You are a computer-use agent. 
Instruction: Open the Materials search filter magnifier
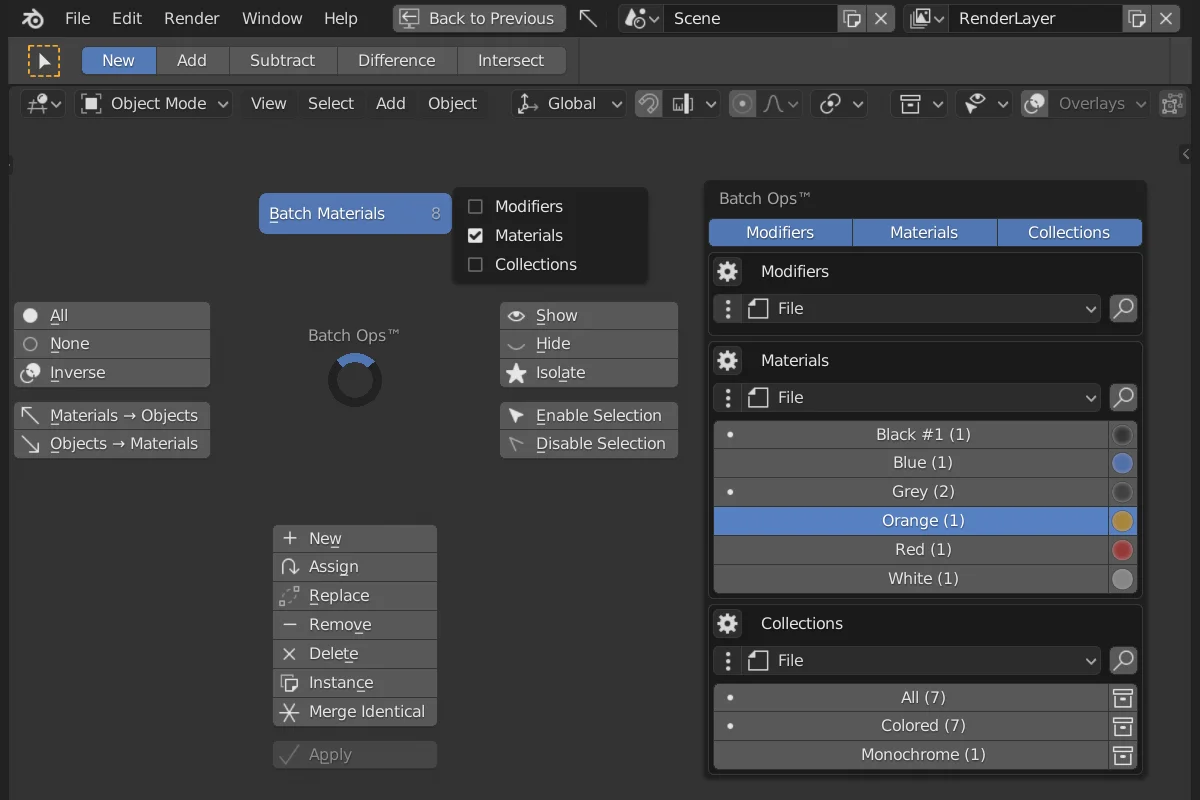(1122, 397)
